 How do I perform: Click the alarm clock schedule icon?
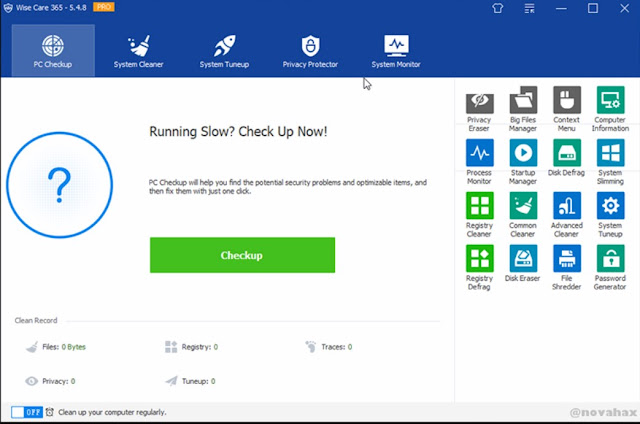49,412
